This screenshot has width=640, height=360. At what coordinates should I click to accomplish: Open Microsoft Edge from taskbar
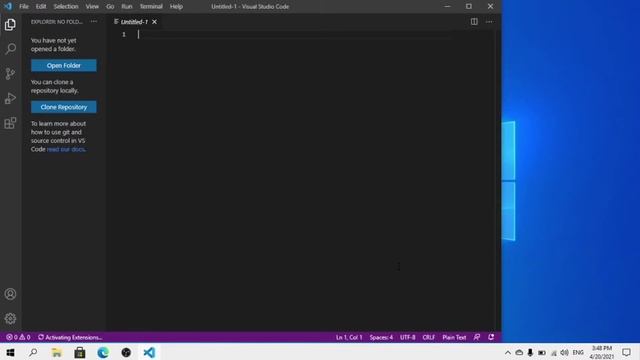(103, 352)
